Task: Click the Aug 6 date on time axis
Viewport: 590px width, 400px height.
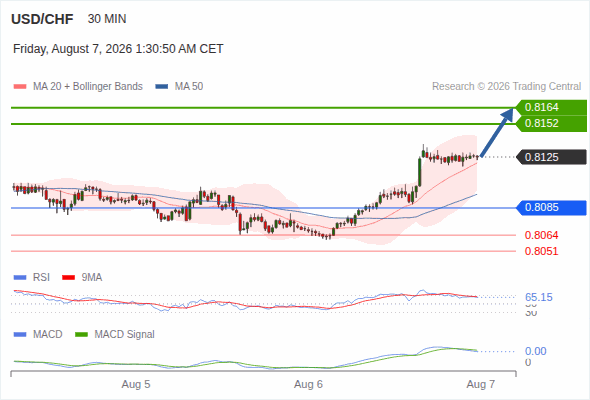Action: click(308, 384)
